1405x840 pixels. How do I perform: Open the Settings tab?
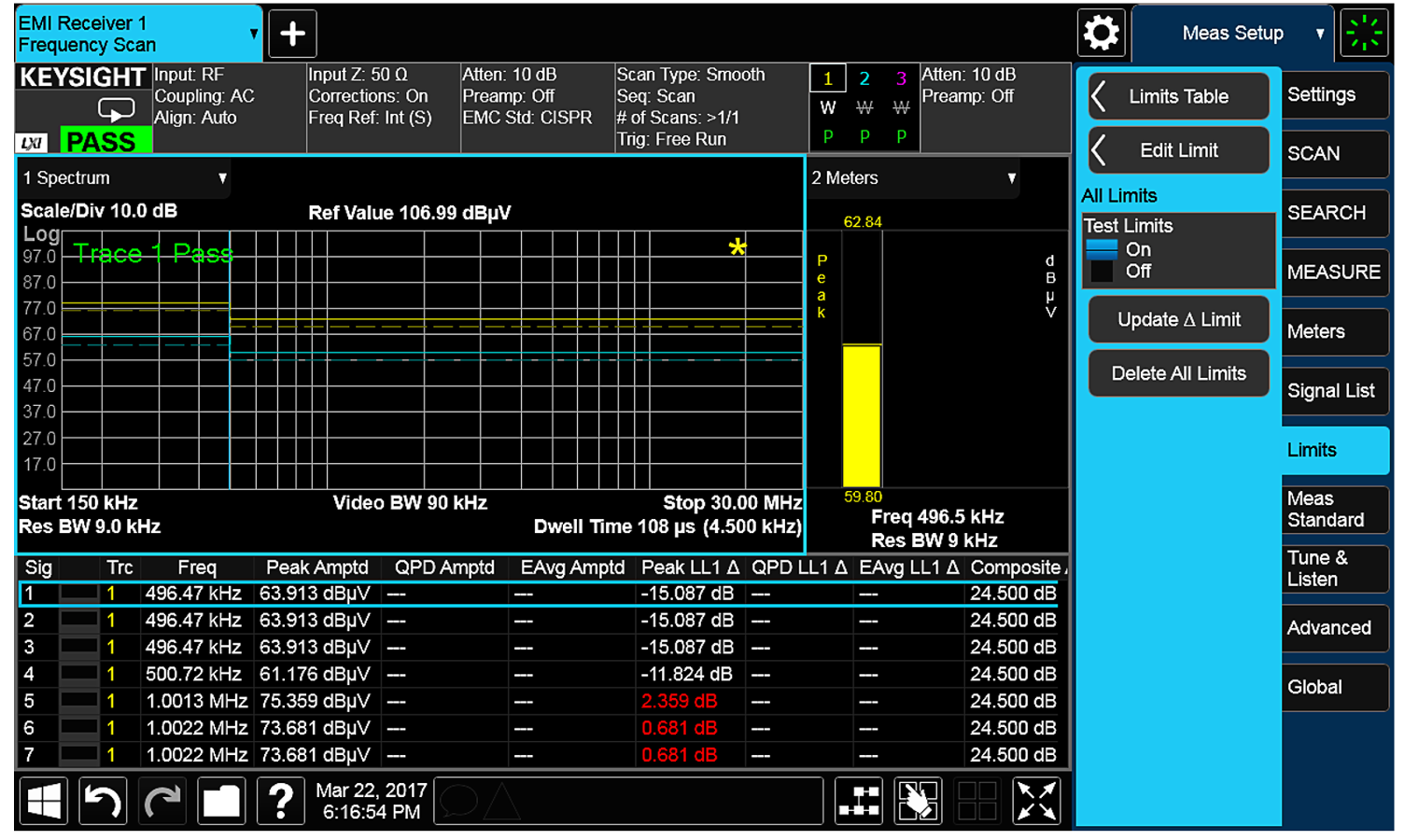click(x=1334, y=94)
